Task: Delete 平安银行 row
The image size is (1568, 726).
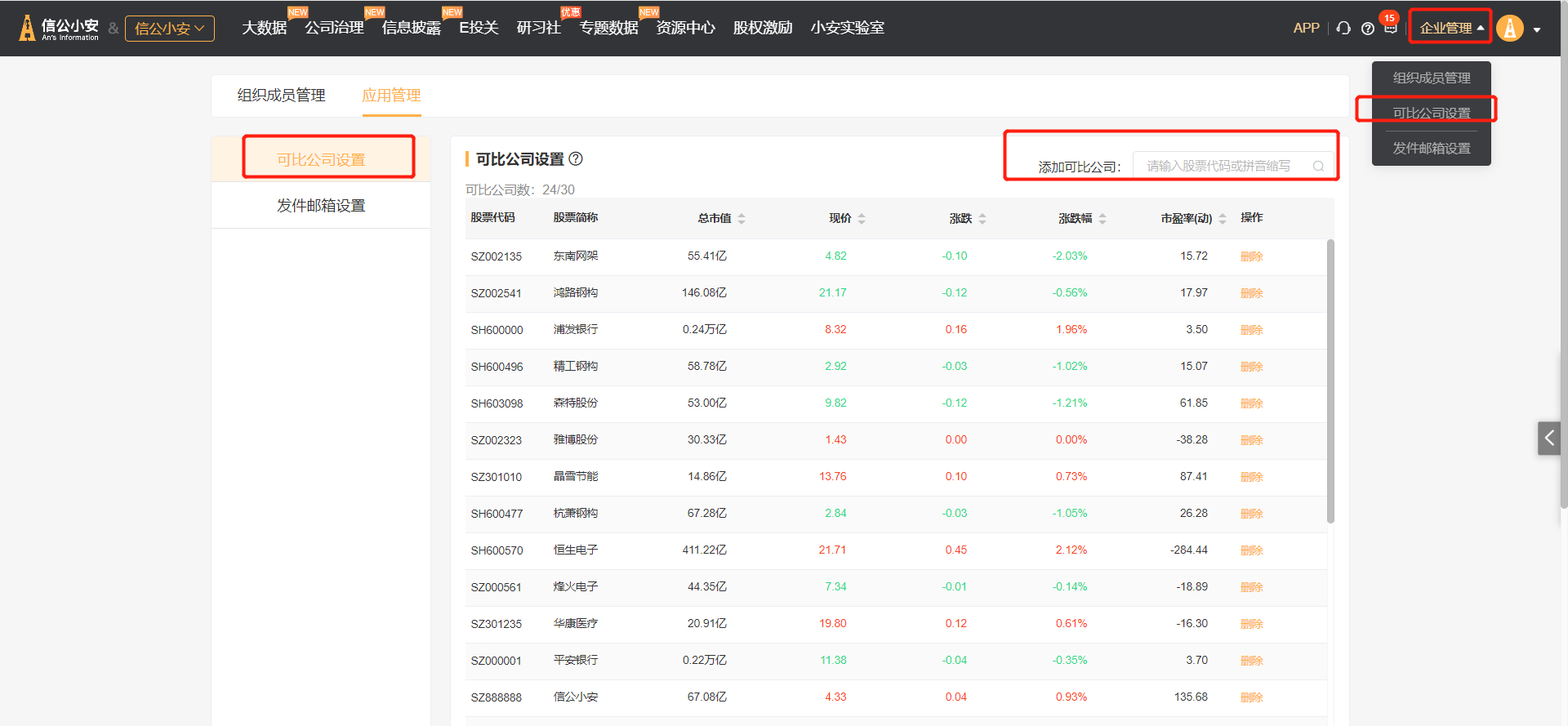Action: pyautogui.click(x=1251, y=661)
